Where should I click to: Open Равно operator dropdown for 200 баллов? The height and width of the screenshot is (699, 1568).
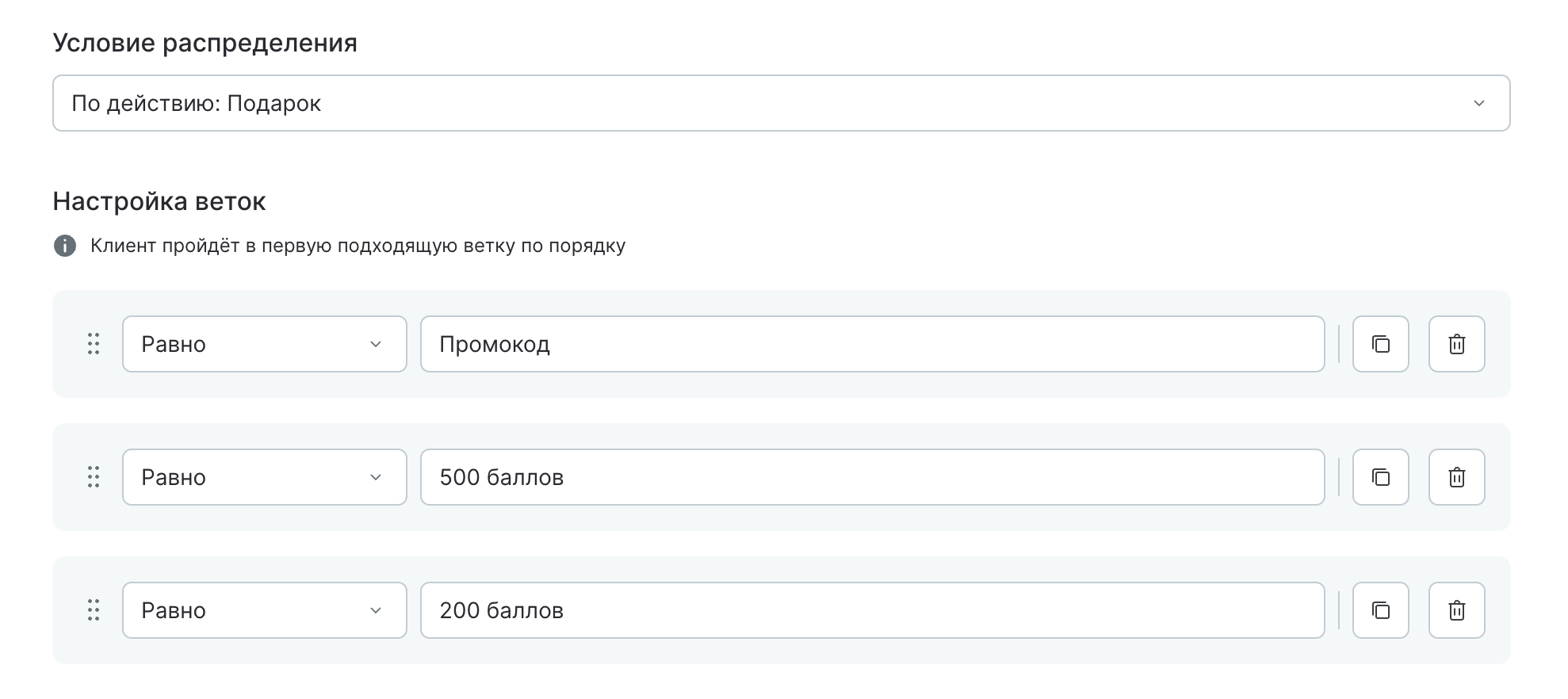coord(264,610)
